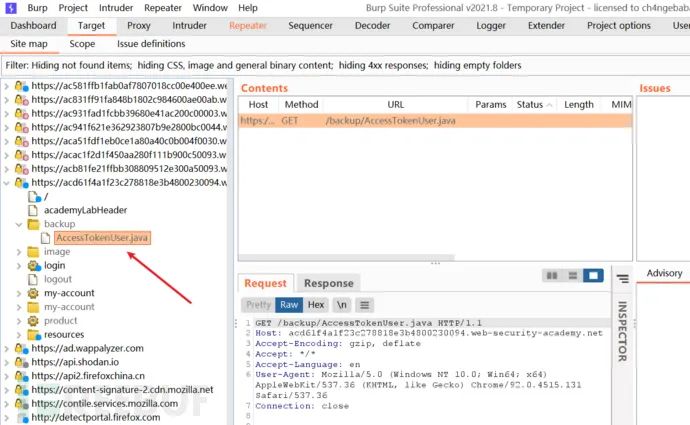Expand the image folder
The image size is (690, 425).
pos(18,252)
